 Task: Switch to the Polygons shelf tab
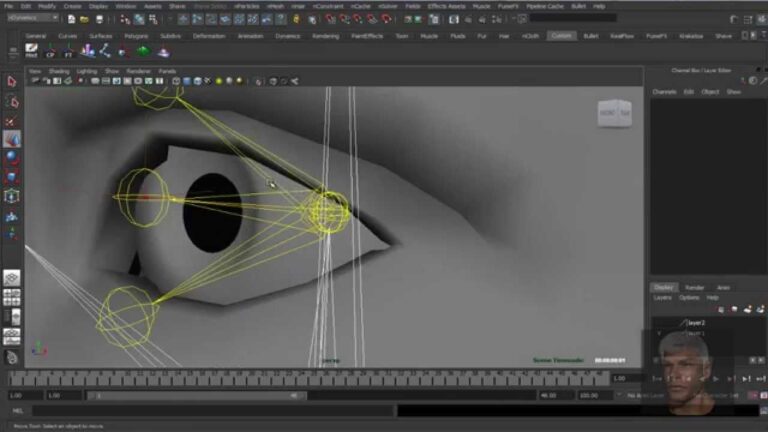pyautogui.click(x=134, y=36)
